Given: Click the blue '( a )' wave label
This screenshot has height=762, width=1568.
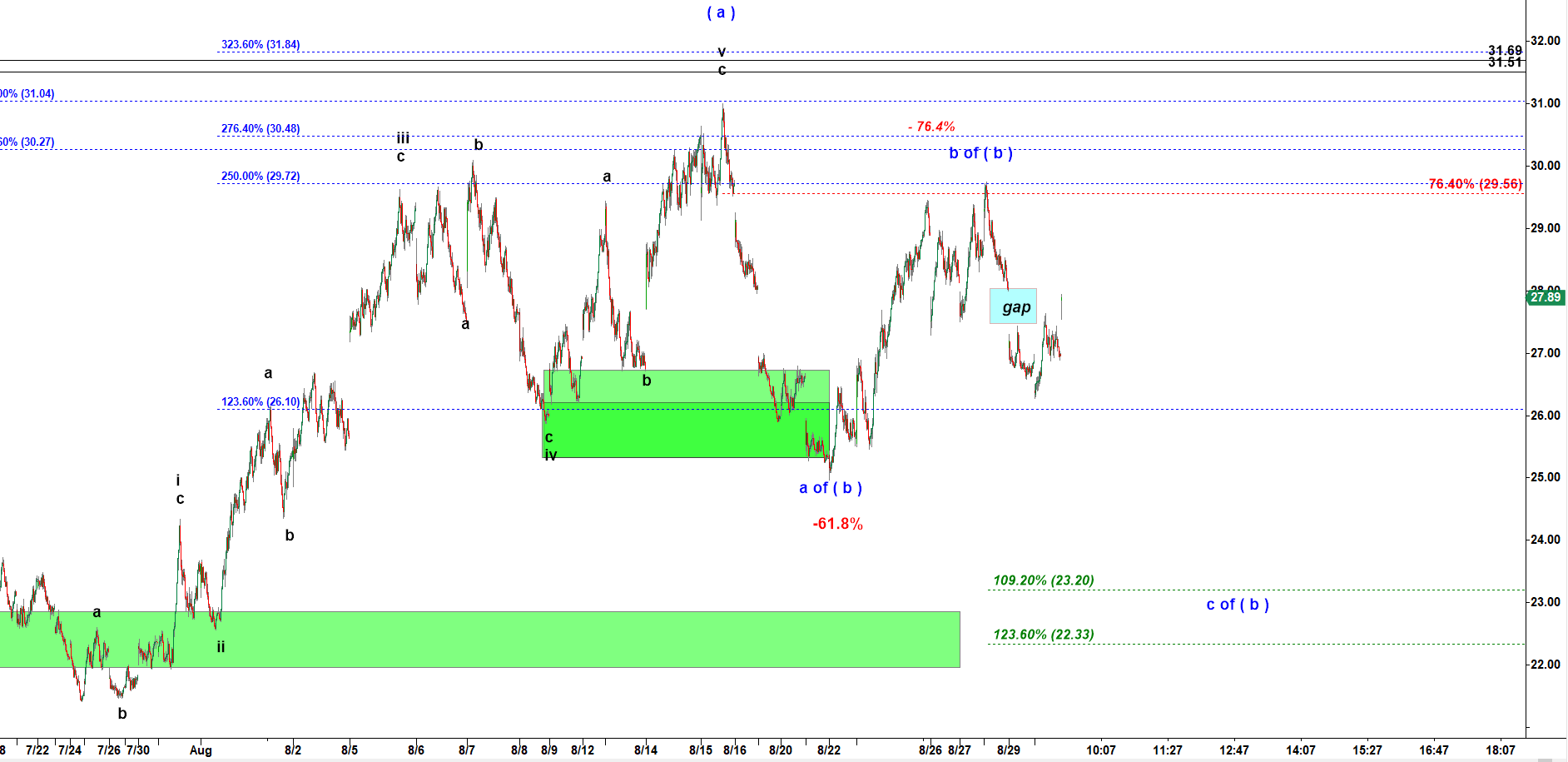Looking at the screenshot, I should coord(721,12).
